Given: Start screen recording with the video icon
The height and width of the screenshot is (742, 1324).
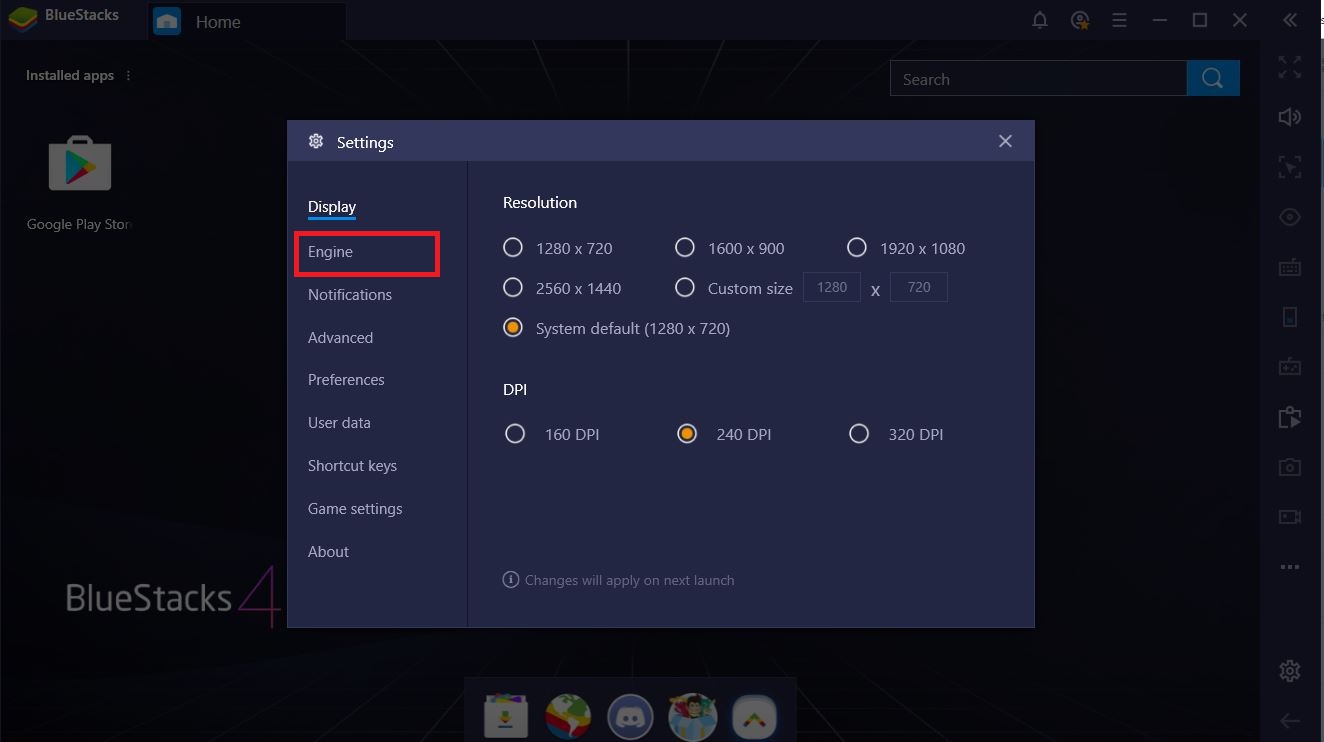Looking at the screenshot, I should click(1290, 517).
